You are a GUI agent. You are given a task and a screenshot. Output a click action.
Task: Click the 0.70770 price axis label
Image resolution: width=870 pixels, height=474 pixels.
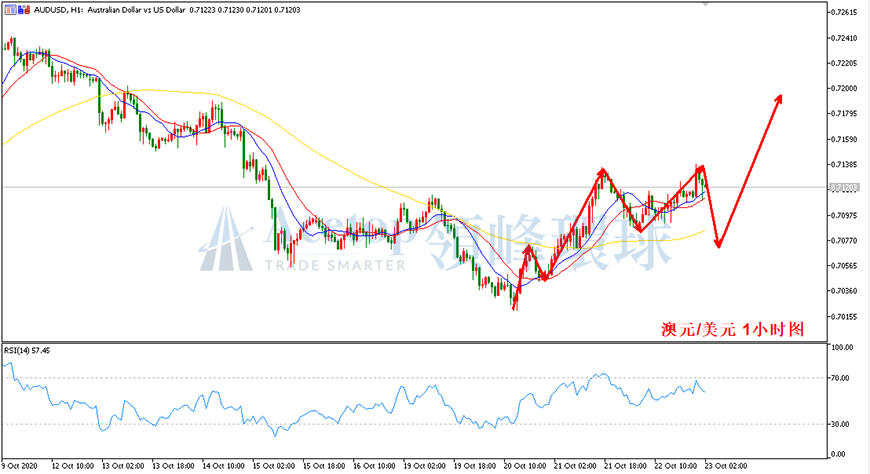coord(844,240)
